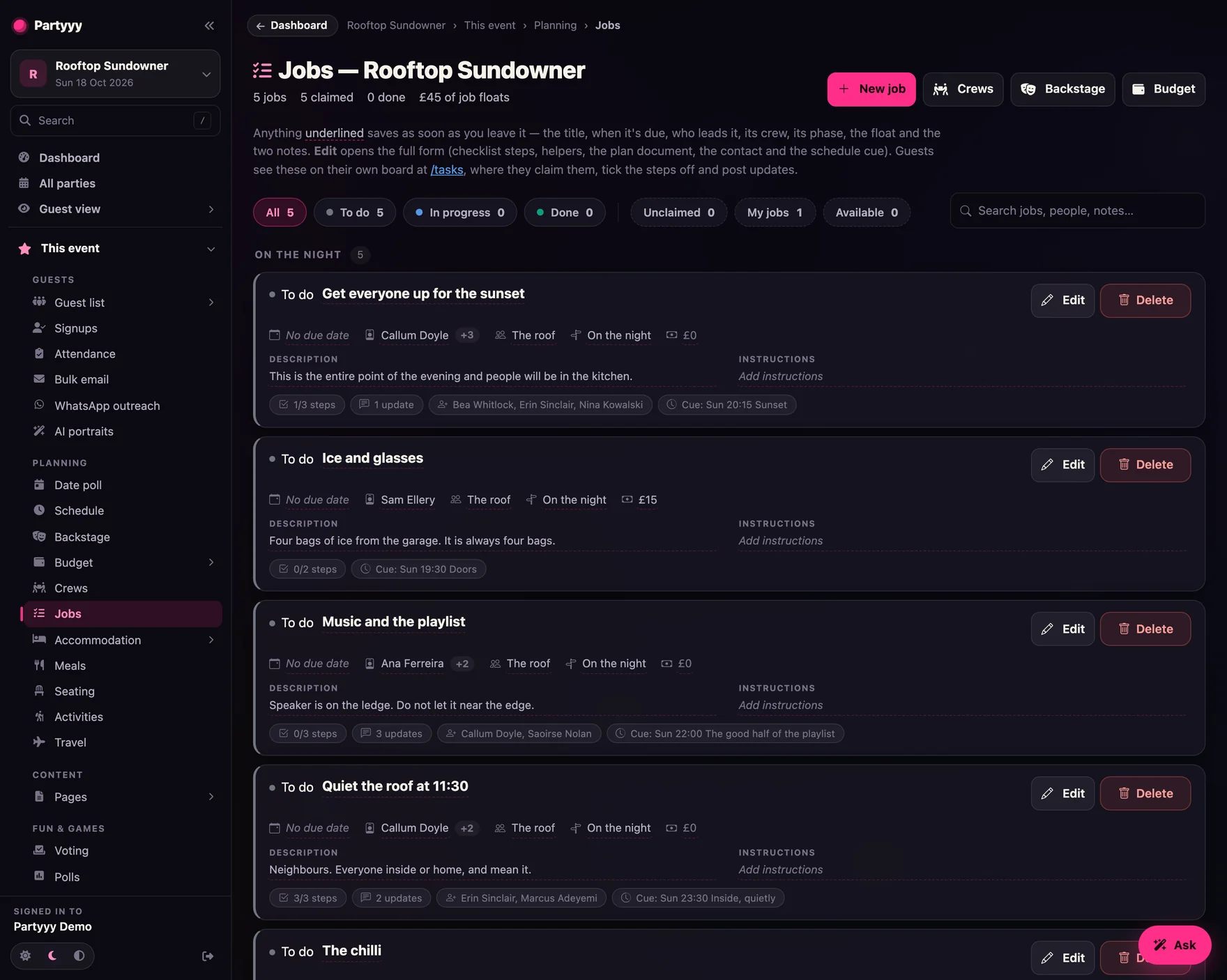Expand Budget submenu chevron in sidebar
This screenshot has height=980, width=1227.
211,562
